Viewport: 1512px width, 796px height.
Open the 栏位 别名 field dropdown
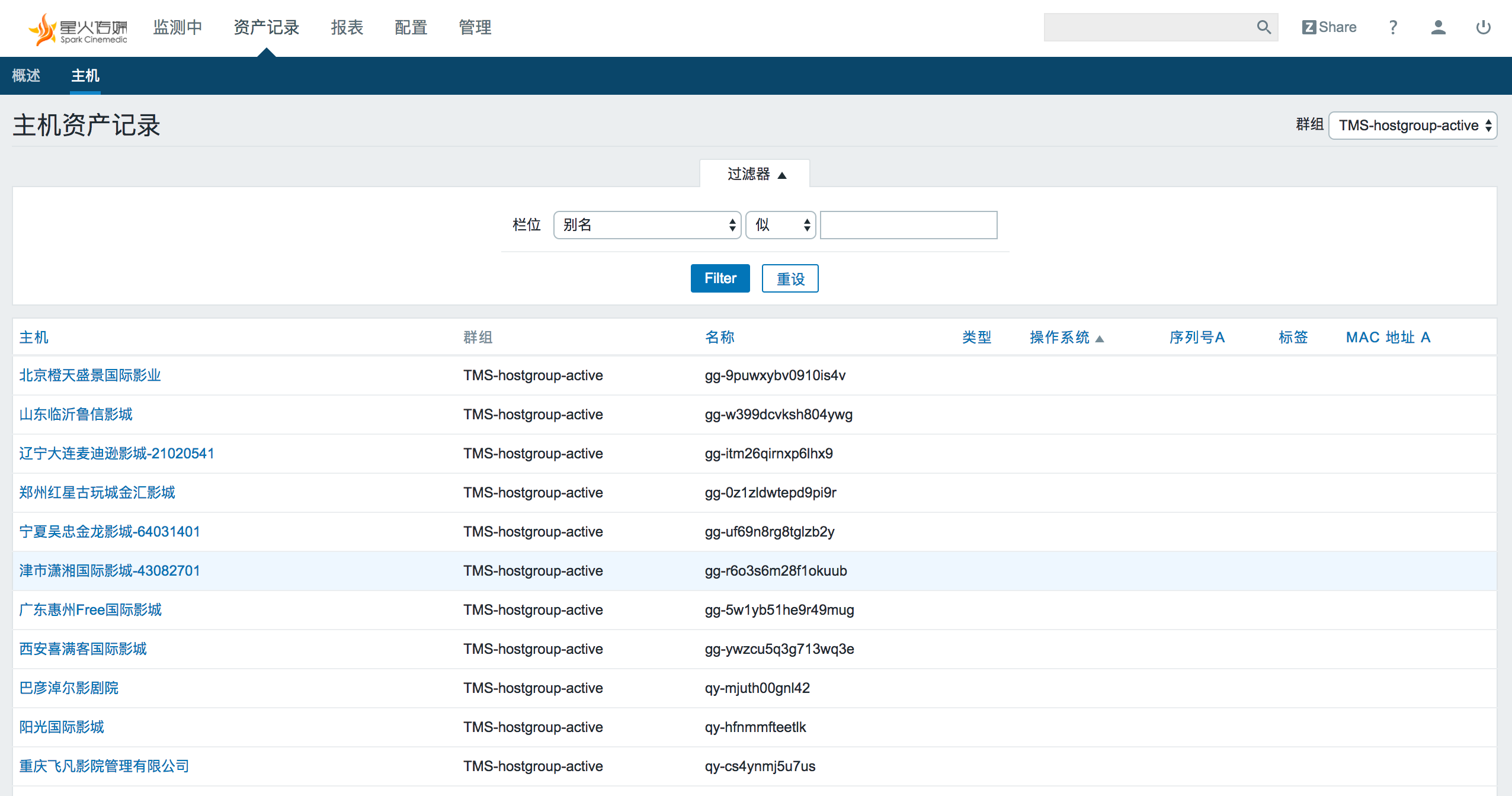[x=647, y=225]
